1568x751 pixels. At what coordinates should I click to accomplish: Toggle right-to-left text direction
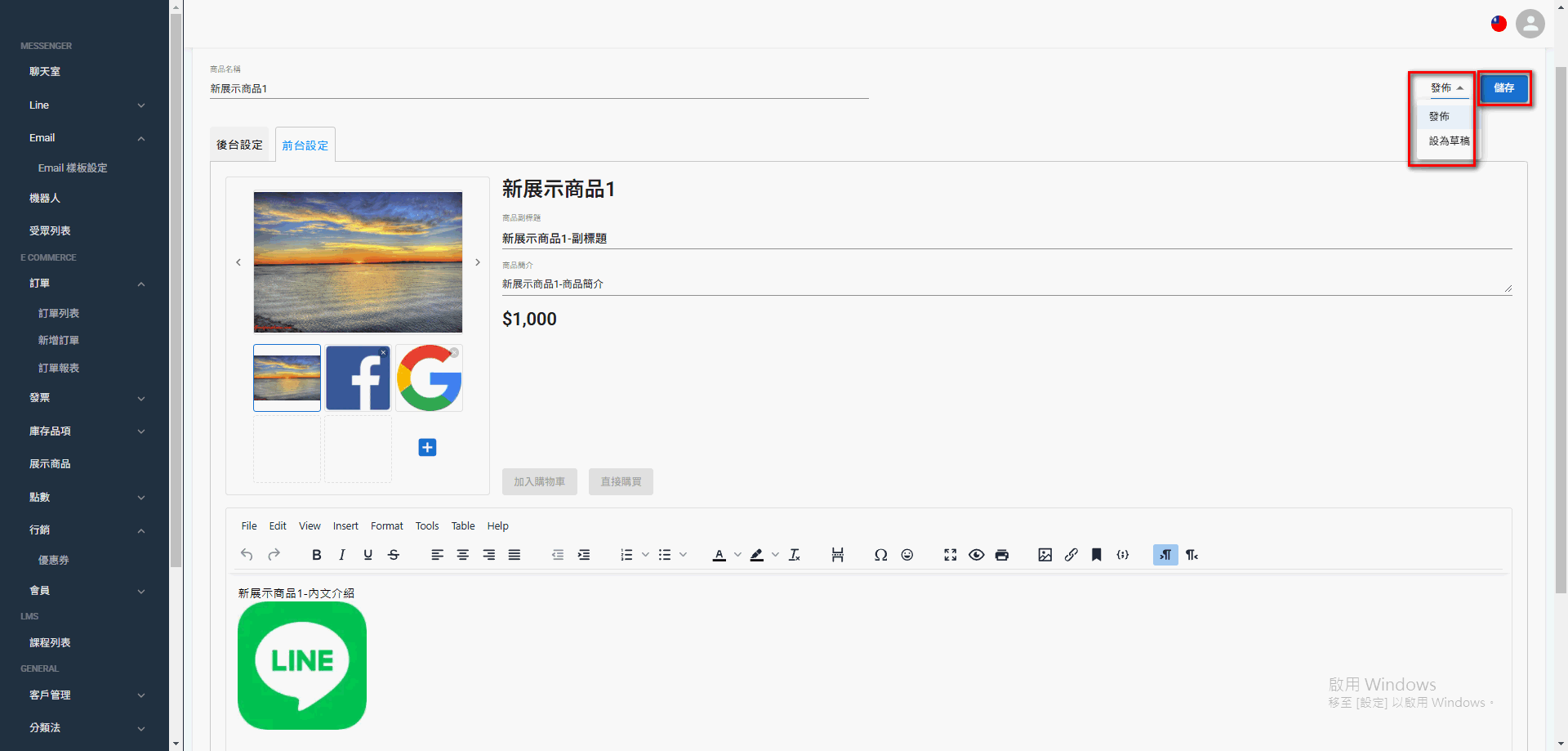pyautogui.click(x=1192, y=555)
